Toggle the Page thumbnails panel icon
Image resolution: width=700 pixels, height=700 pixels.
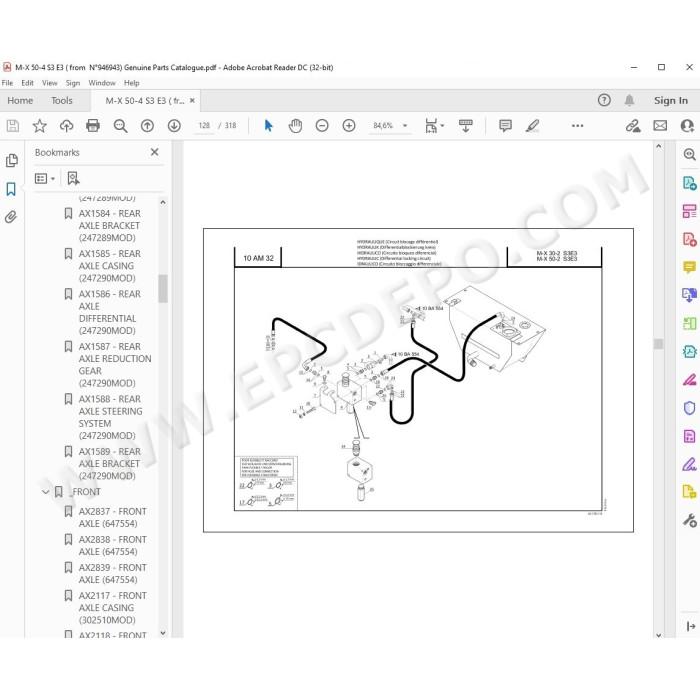[x=12, y=161]
